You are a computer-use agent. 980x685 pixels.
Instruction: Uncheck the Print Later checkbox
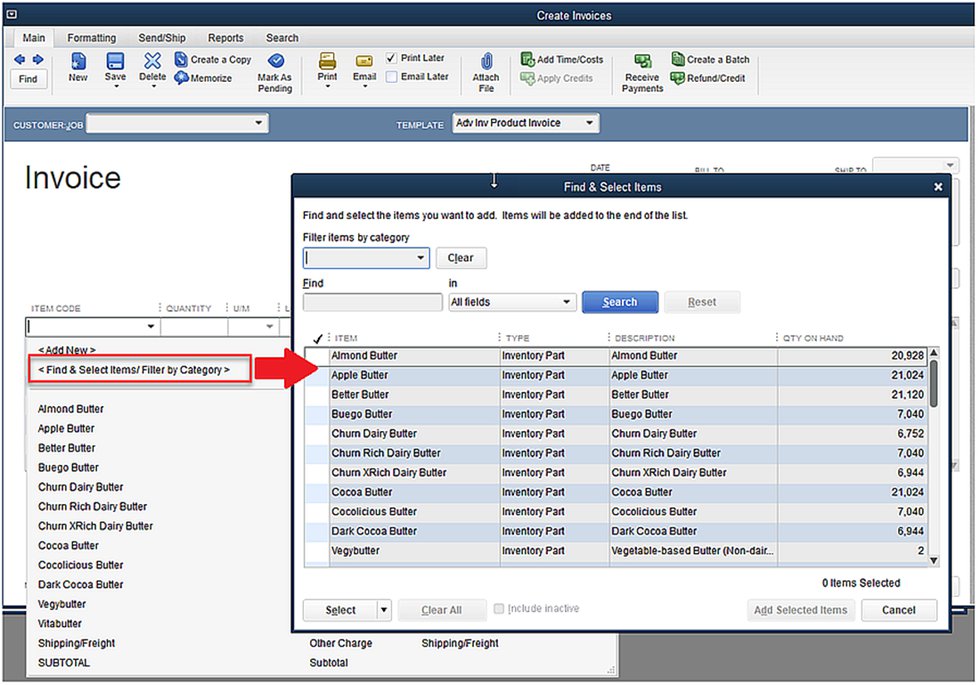tap(392, 58)
